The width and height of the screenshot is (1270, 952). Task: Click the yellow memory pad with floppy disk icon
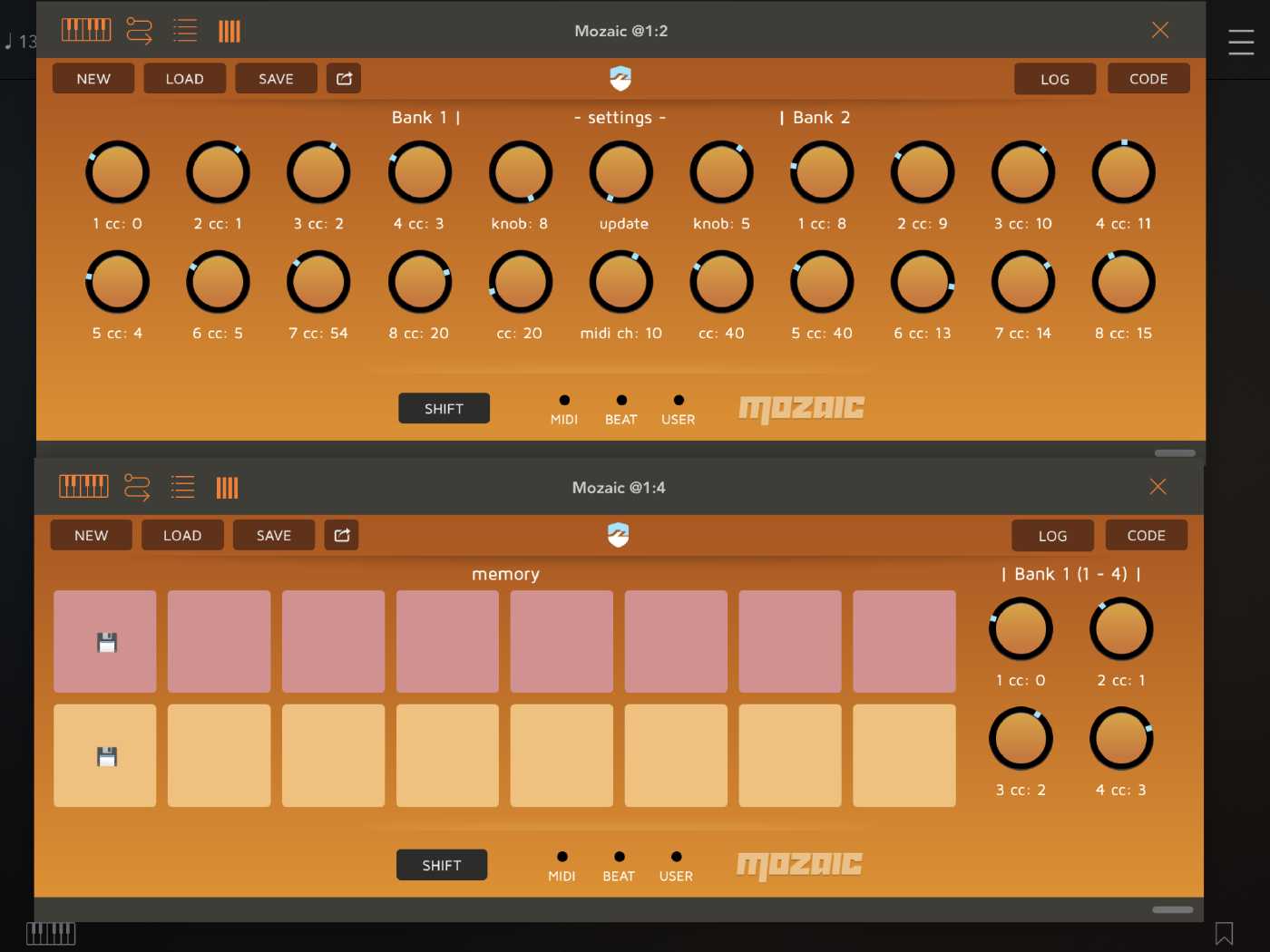pyautogui.click(x=105, y=756)
